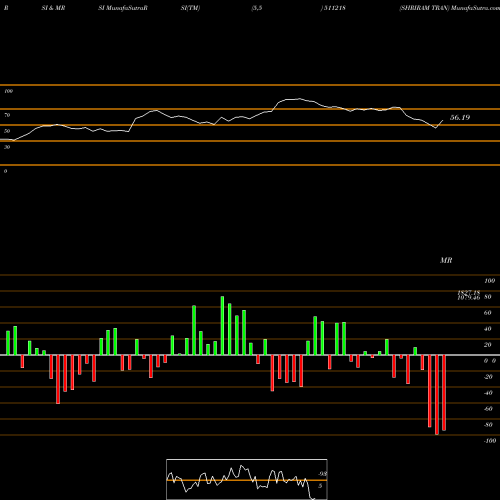This screenshot has width=500, height=500.
Task: Click the 'SI MunafaSutraR' header text
Action: 123,8
